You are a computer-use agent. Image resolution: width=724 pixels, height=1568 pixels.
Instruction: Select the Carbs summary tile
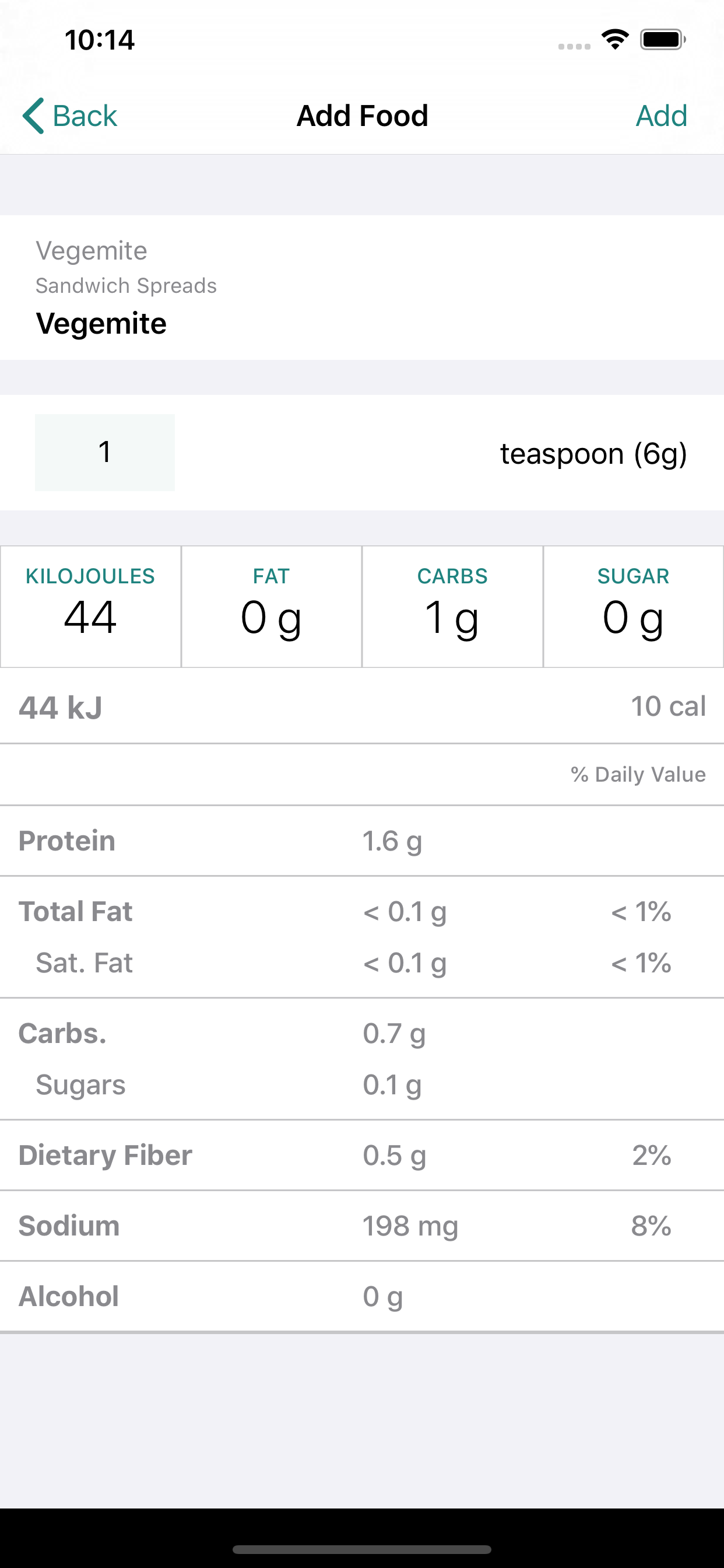452,606
